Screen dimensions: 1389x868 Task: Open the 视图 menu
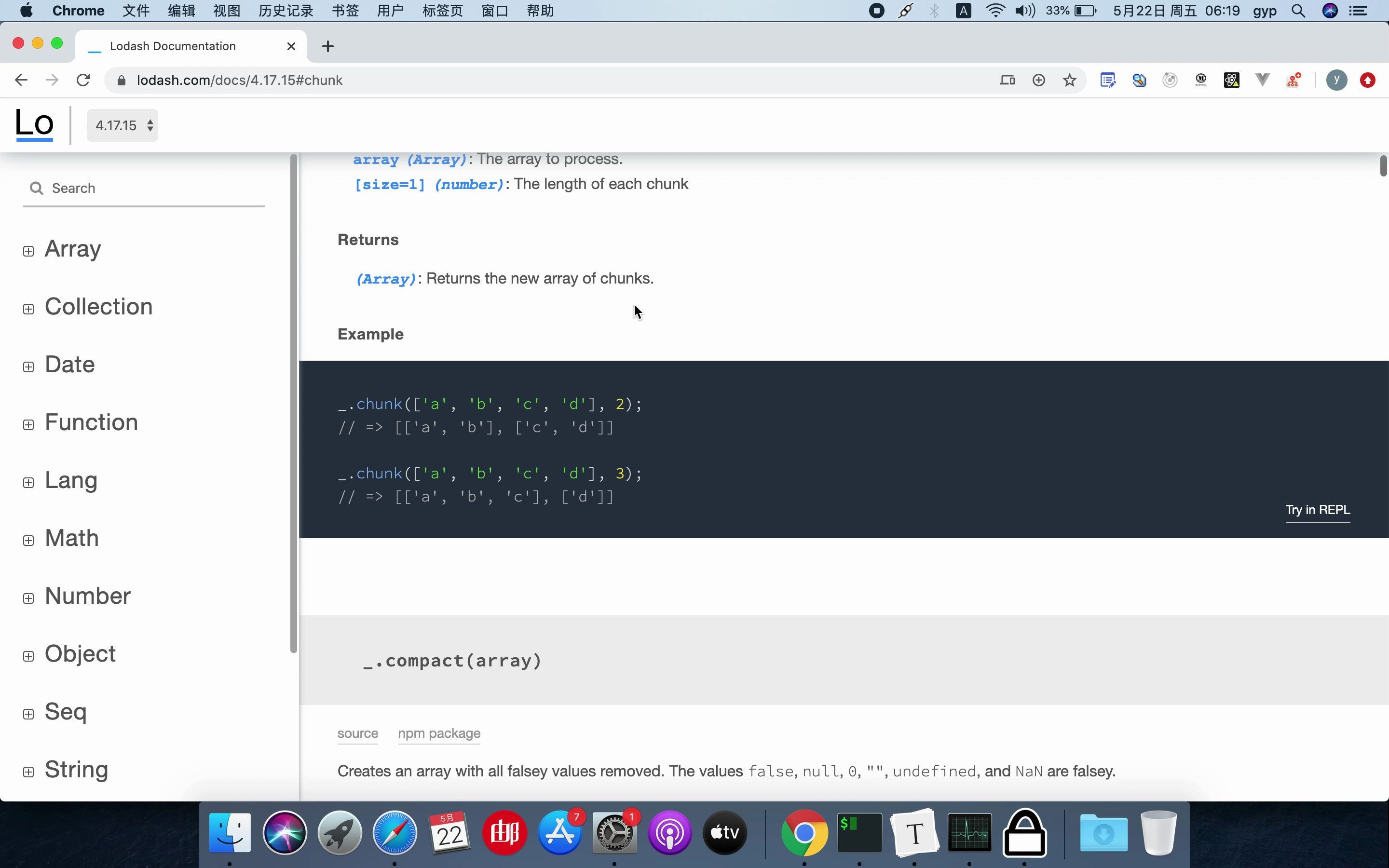(227, 11)
